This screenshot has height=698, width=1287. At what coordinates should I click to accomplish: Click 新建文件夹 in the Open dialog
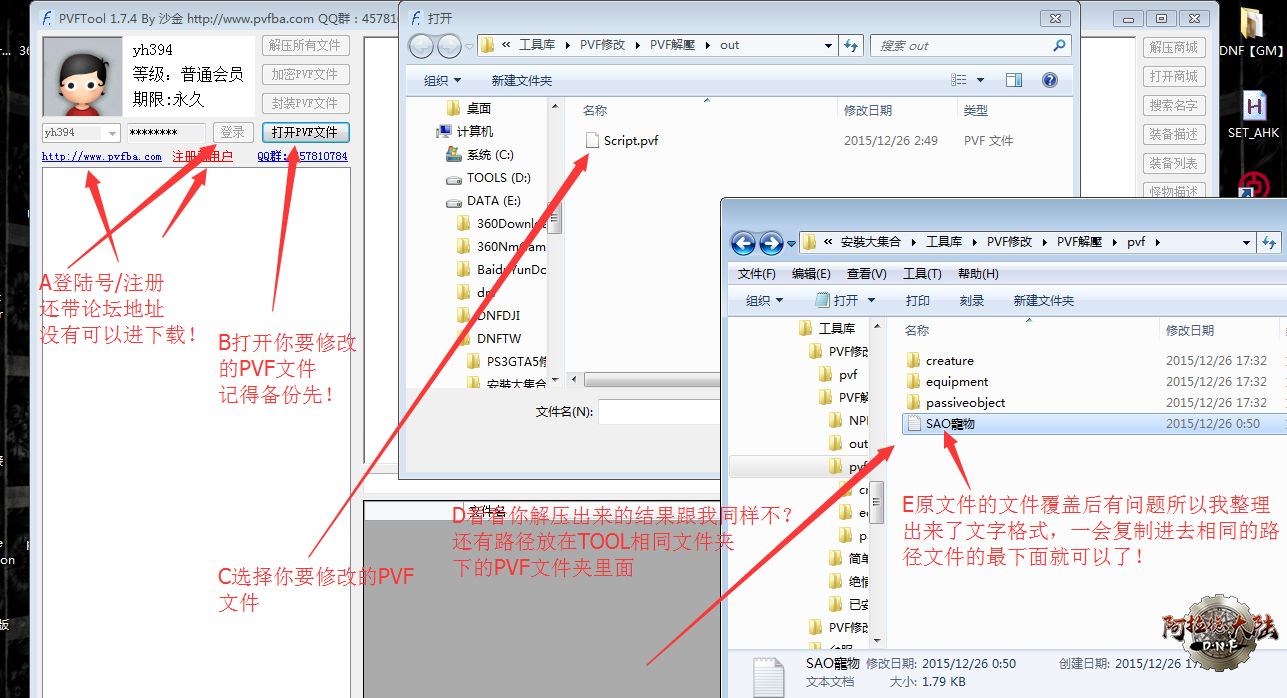click(521, 80)
